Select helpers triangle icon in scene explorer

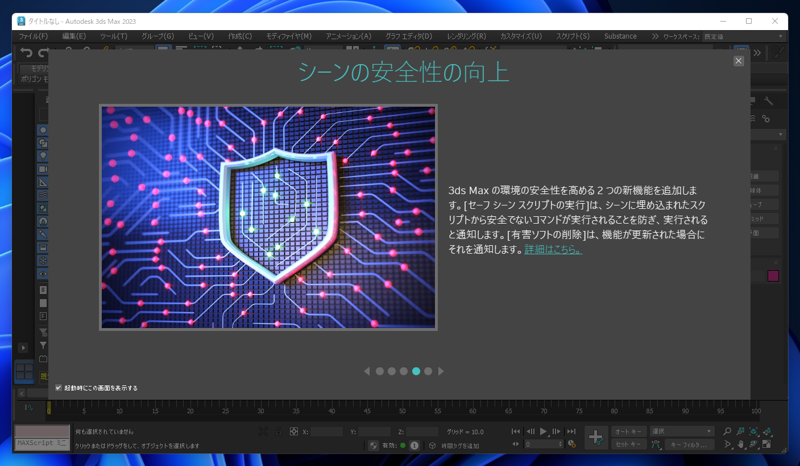43,182
